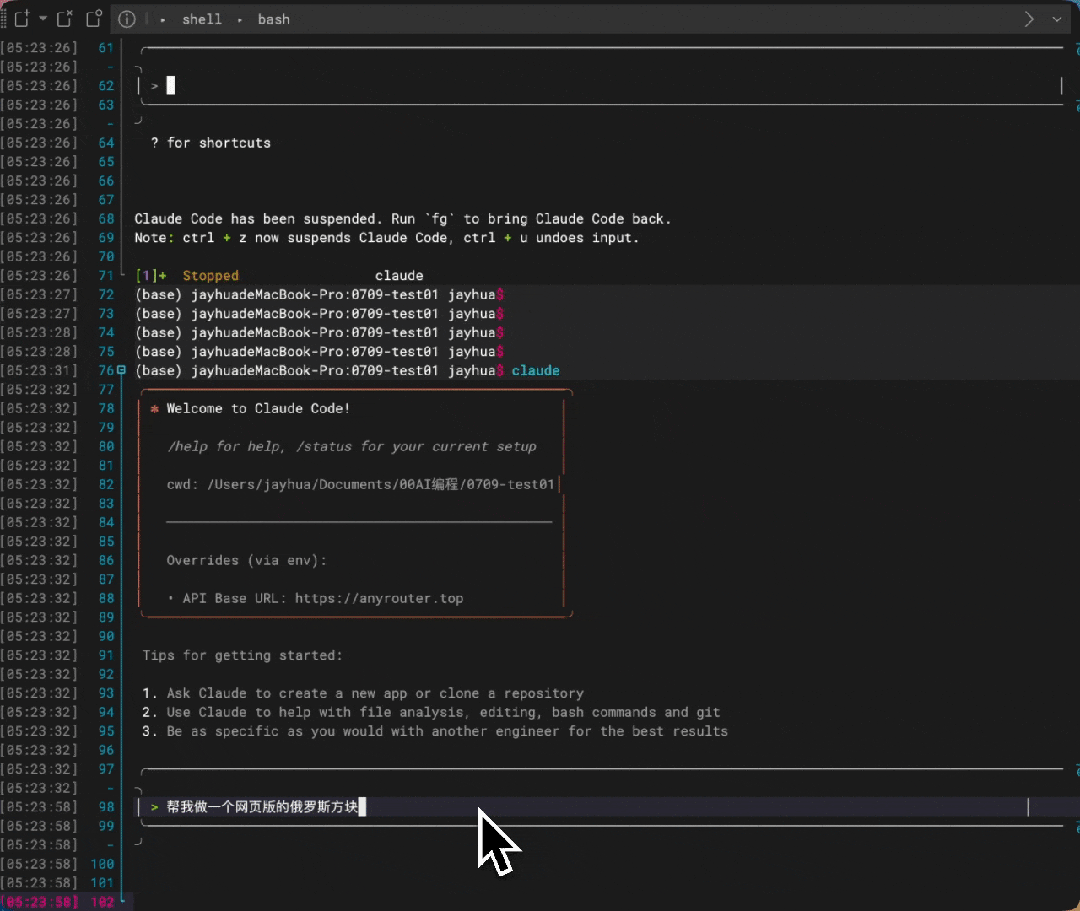
Task: Expand the small down chevron at toolbar end
Action: coord(1057,19)
